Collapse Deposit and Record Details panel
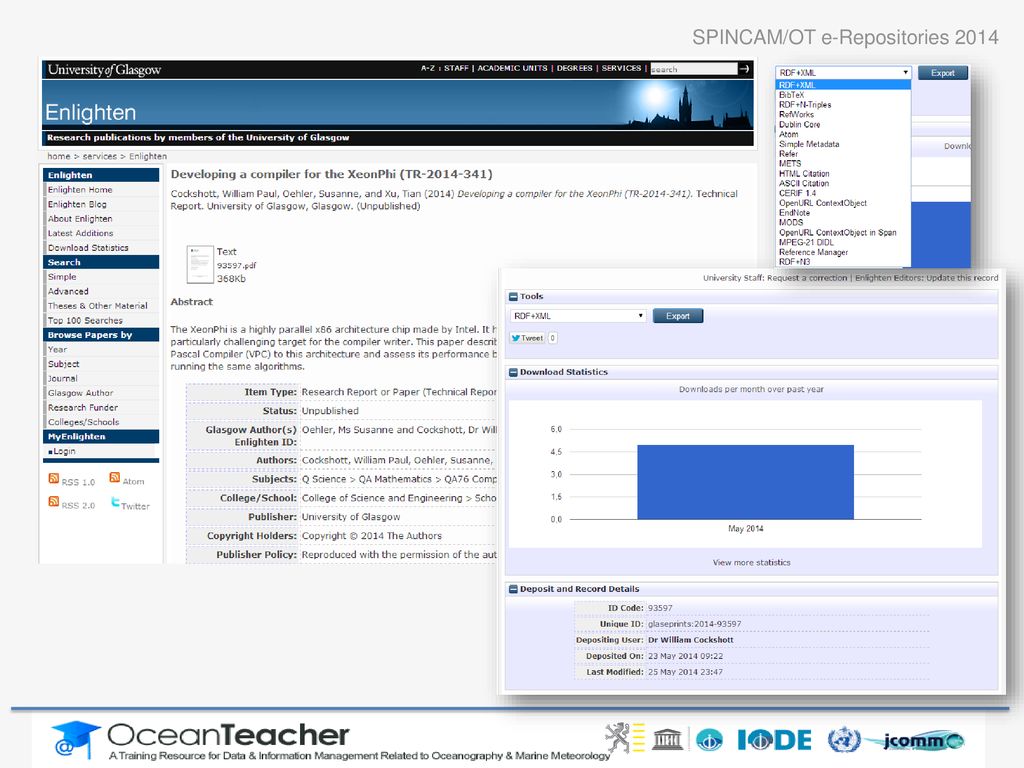This screenshot has width=1024, height=768. (x=513, y=589)
